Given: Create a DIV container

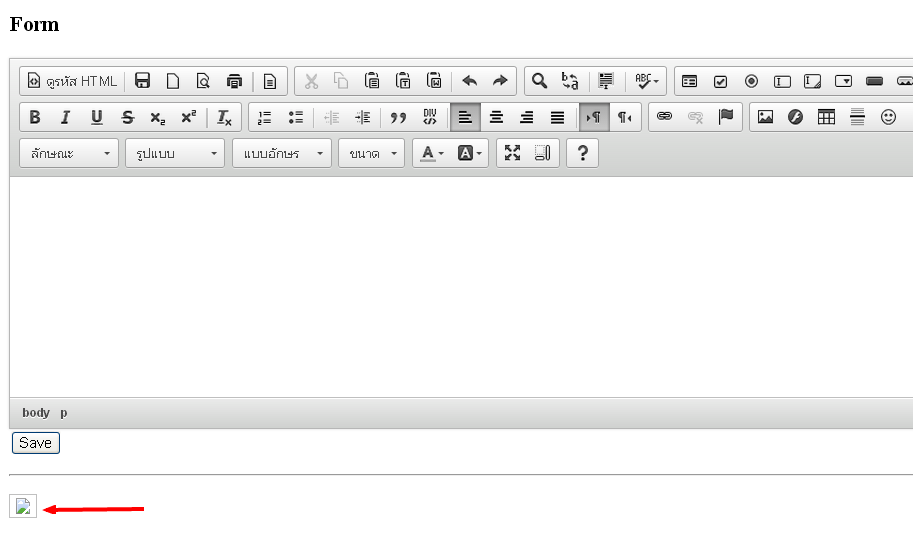Looking at the screenshot, I should (430, 117).
